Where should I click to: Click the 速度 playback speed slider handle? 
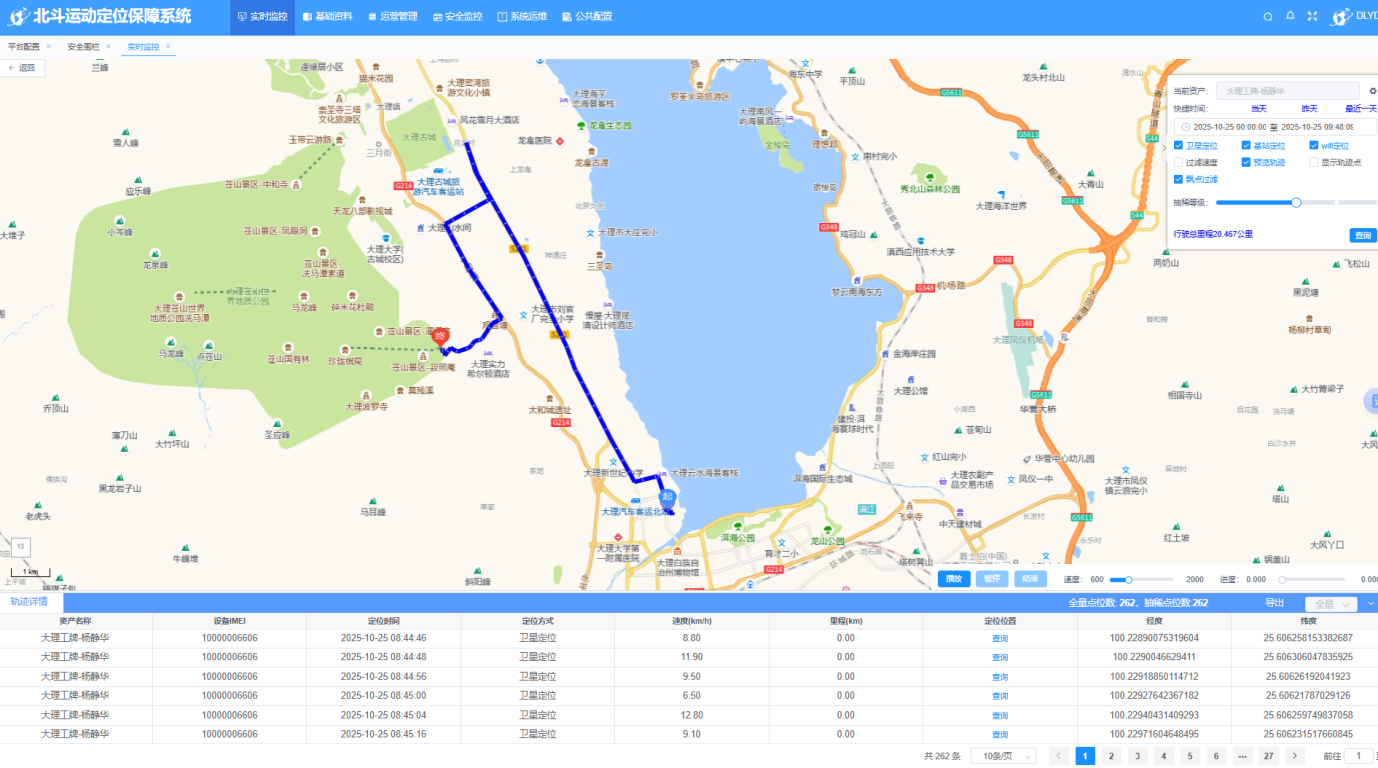(1128, 580)
